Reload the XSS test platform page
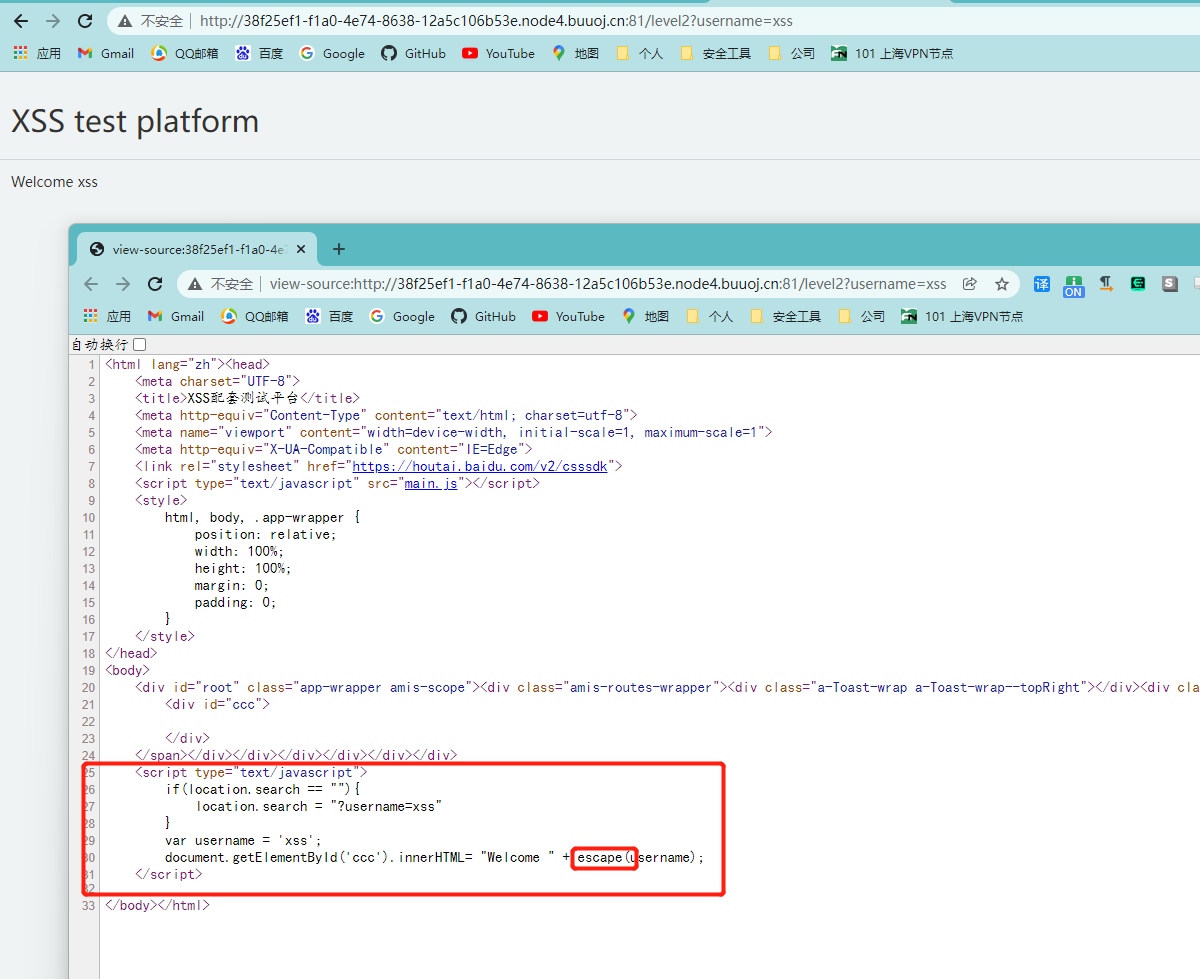 [x=85, y=20]
